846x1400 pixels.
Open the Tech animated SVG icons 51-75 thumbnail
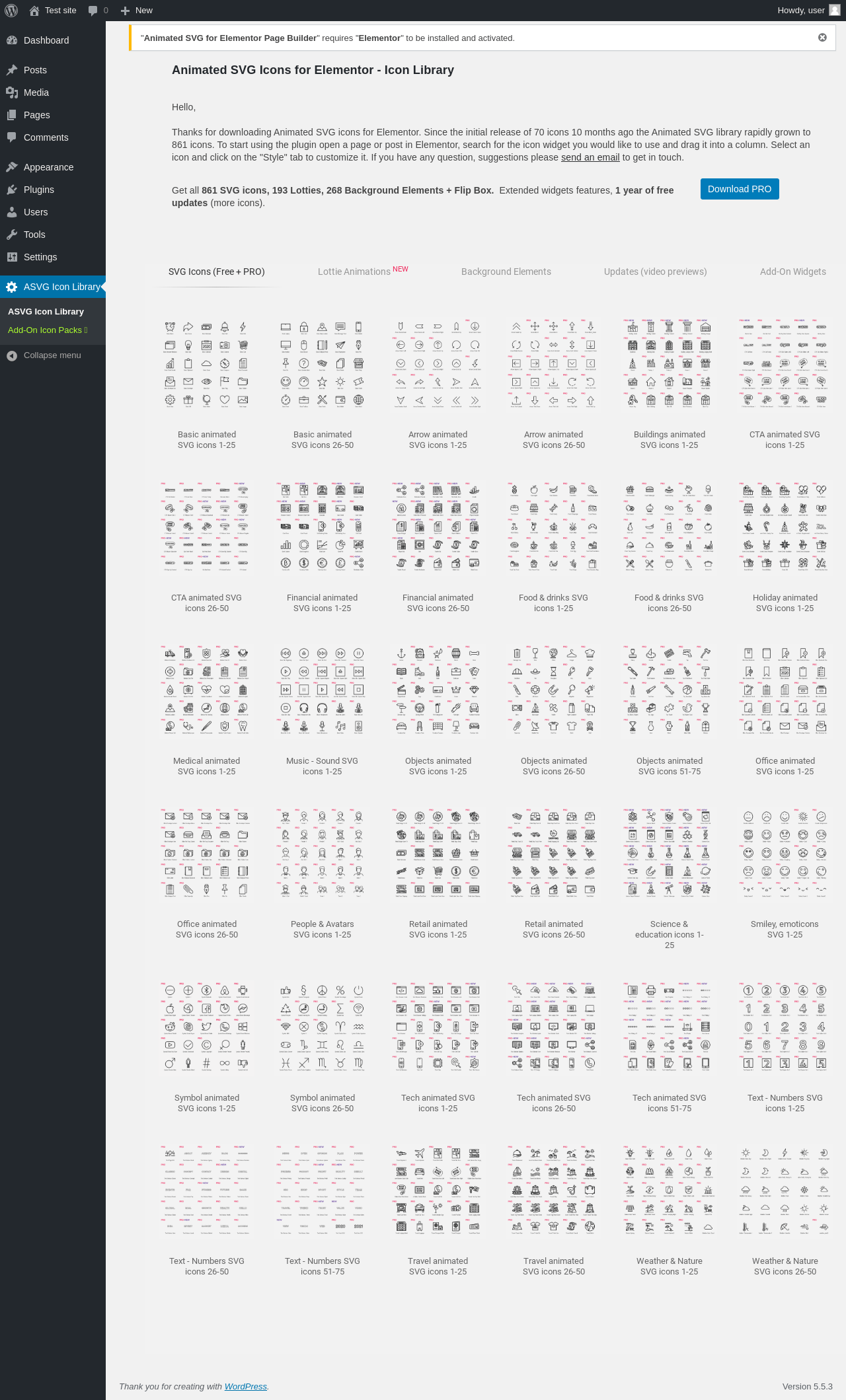pos(670,1027)
